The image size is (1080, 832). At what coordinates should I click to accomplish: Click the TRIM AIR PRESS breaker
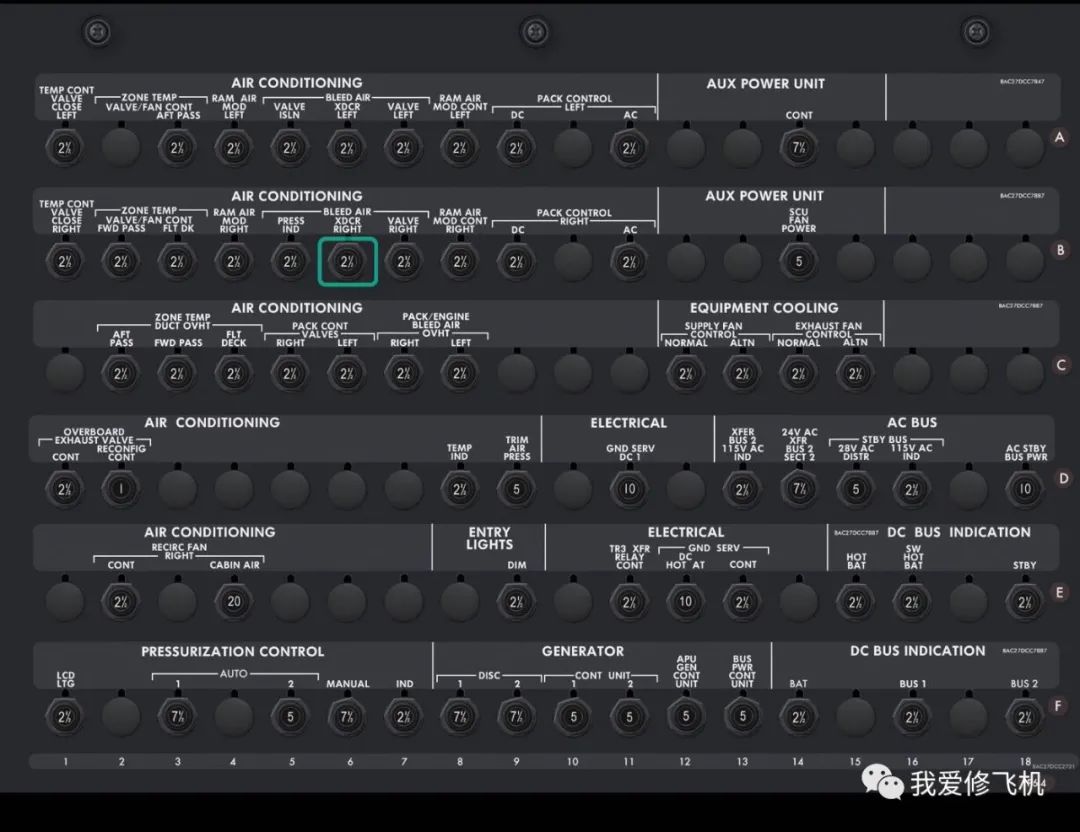coord(516,489)
